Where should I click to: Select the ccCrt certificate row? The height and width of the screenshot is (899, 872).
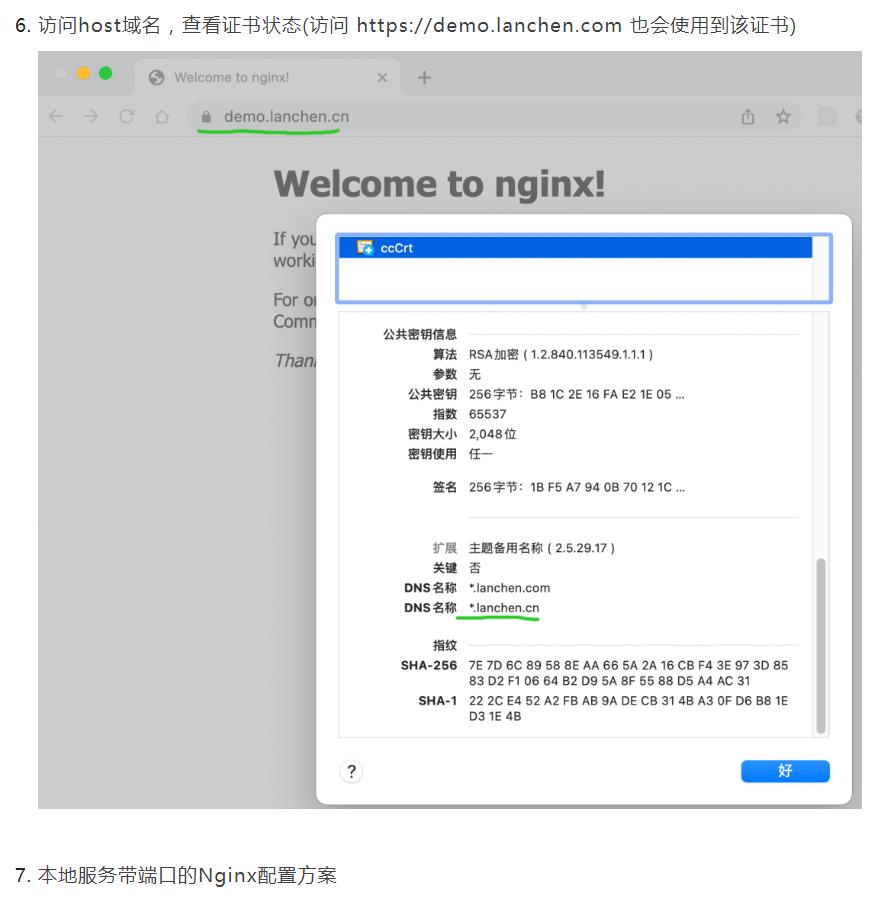(575, 248)
